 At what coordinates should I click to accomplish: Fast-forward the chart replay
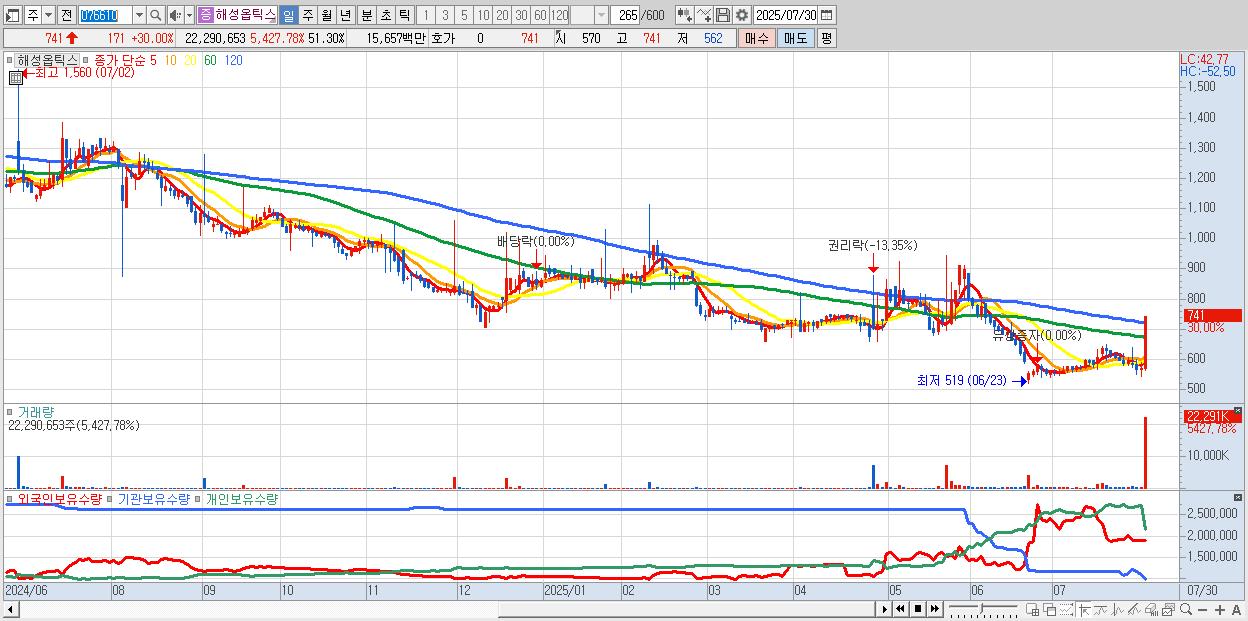934,609
